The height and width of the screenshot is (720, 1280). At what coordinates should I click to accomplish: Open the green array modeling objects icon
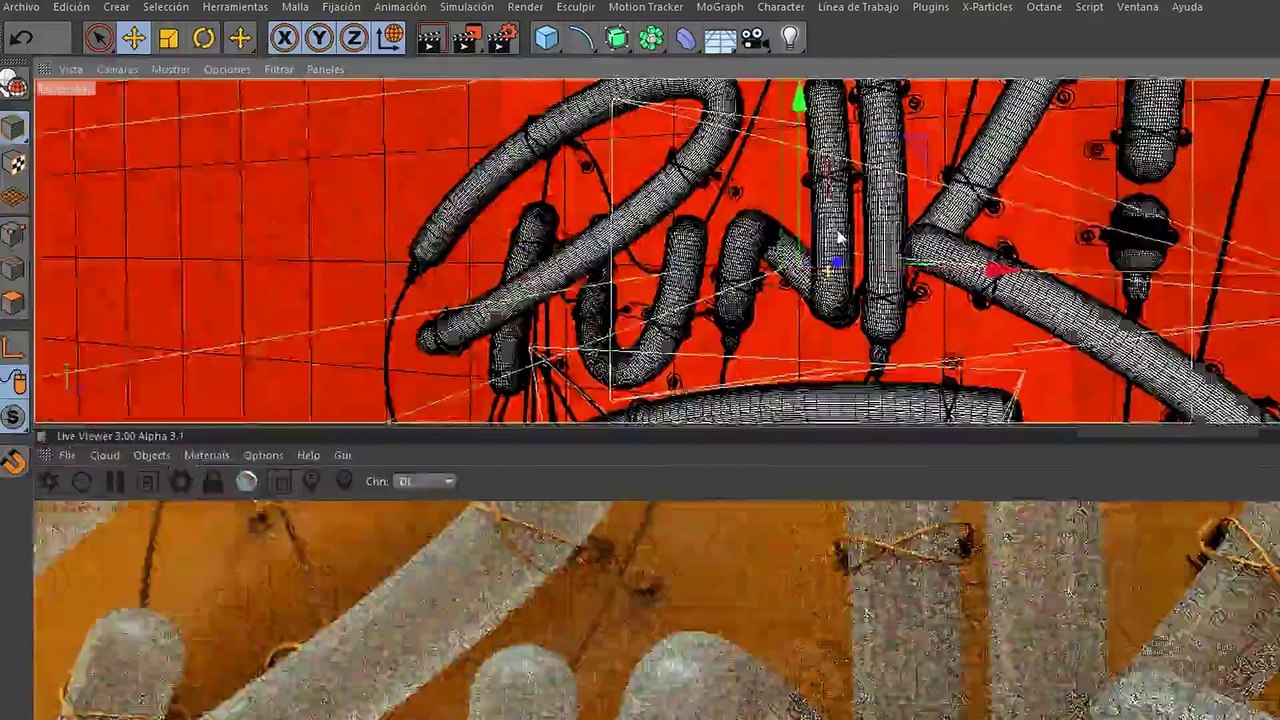651,39
